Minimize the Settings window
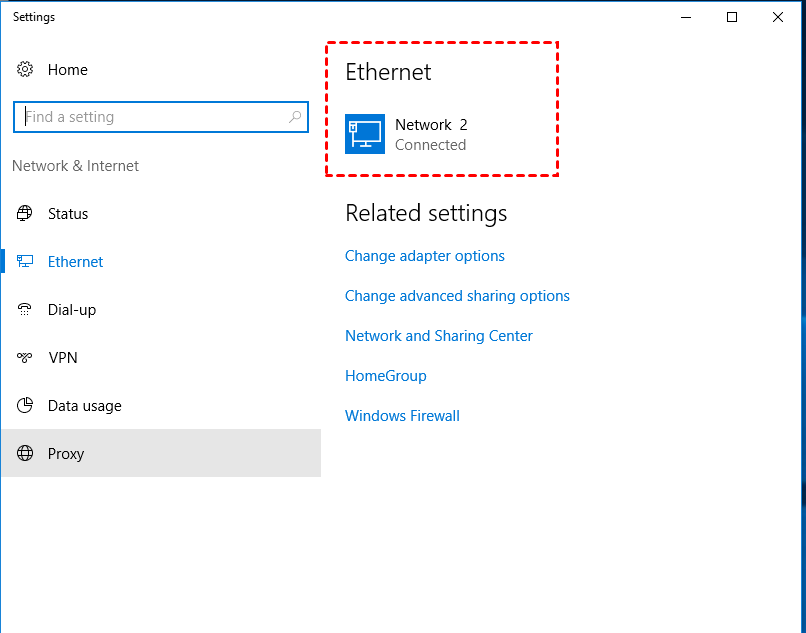This screenshot has width=806, height=633. click(x=686, y=17)
